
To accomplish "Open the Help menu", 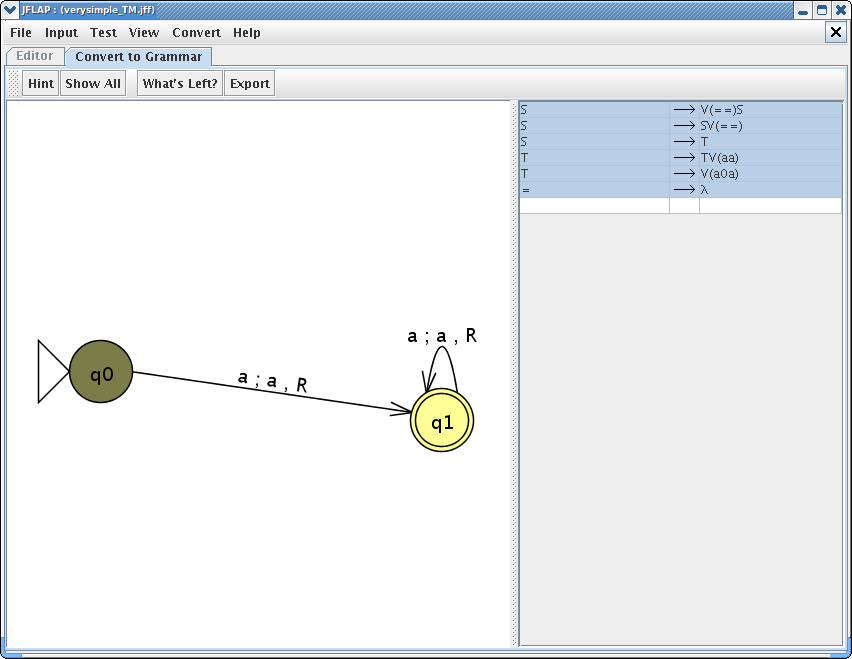I will coord(247,33).
